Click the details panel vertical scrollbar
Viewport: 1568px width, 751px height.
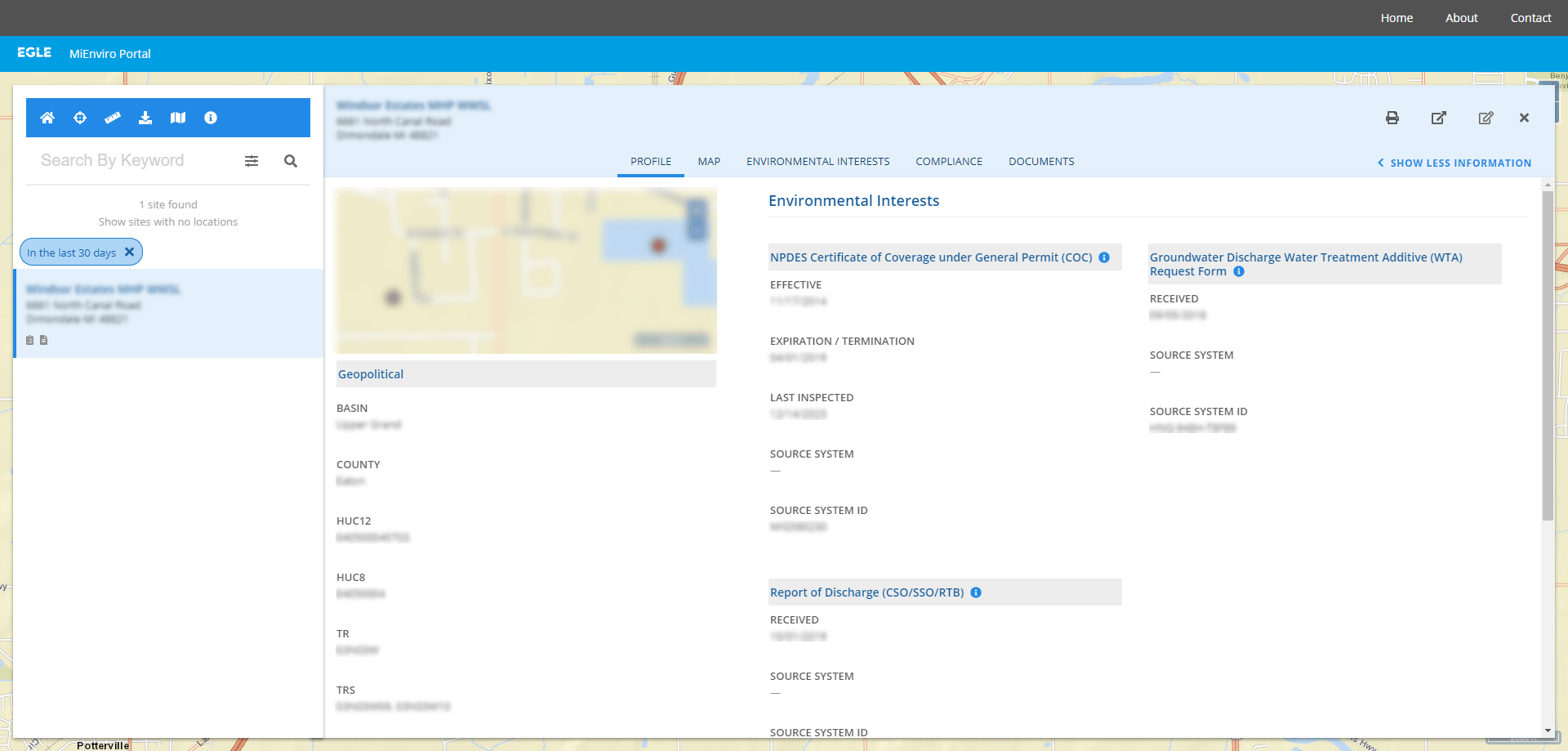[x=1548, y=355]
